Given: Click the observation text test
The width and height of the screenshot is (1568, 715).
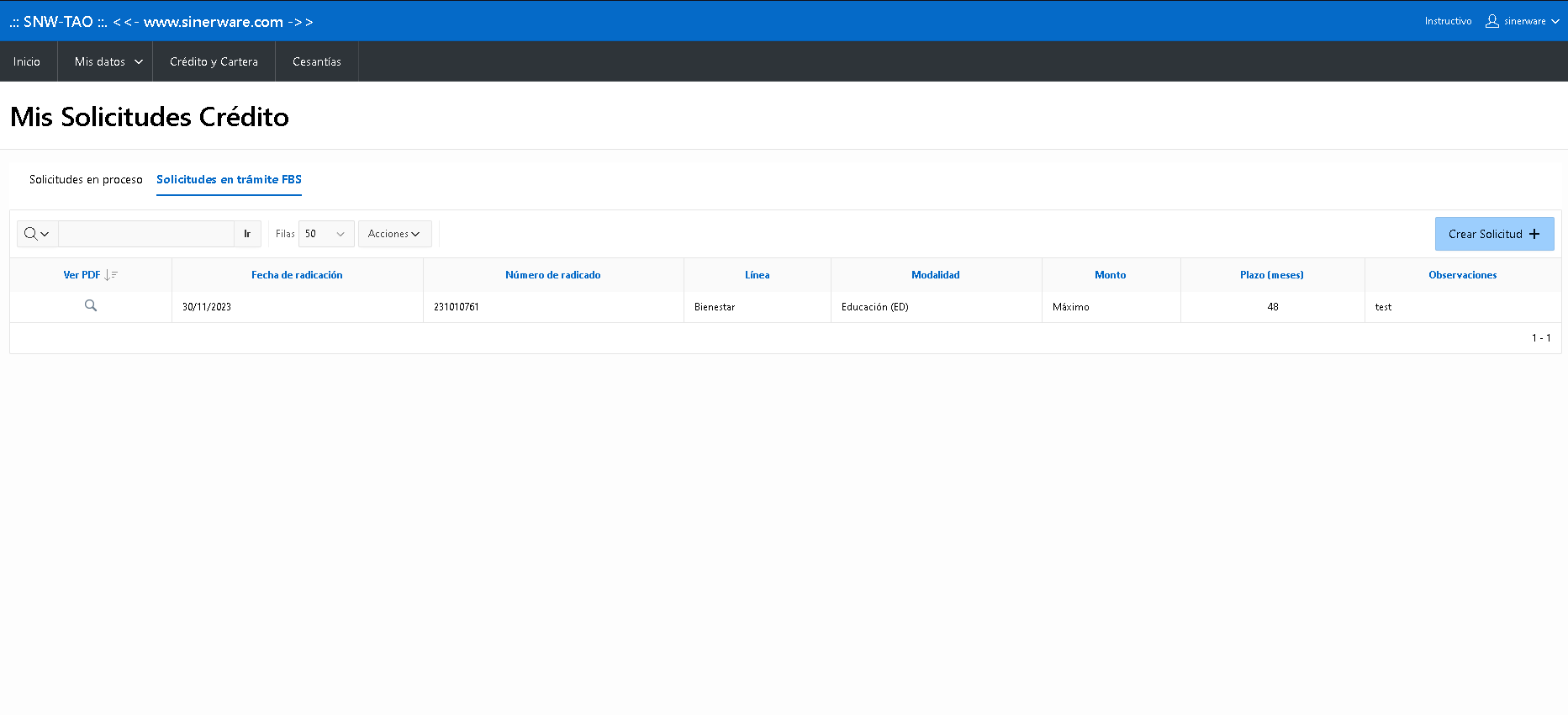Looking at the screenshot, I should coord(1383,307).
